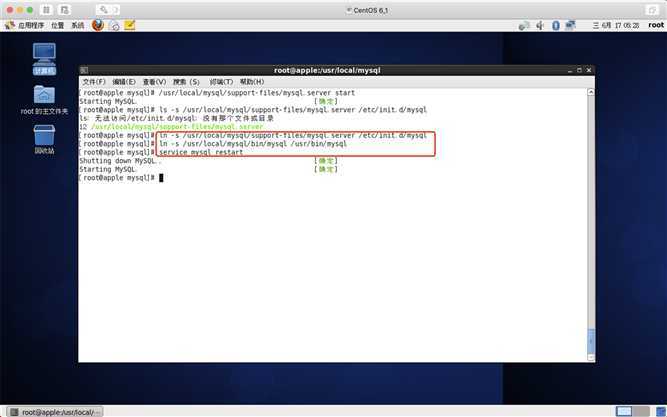Open the 位置 (Places) menu

57,26
